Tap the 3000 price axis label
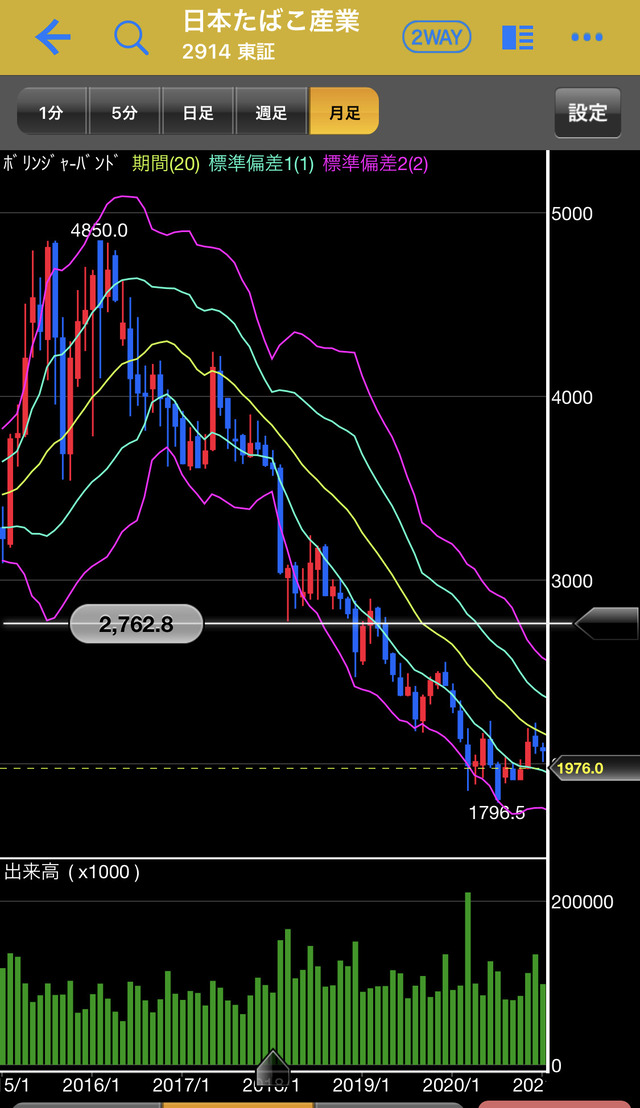The width and height of the screenshot is (640, 1108). pyautogui.click(x=571, y=582)
